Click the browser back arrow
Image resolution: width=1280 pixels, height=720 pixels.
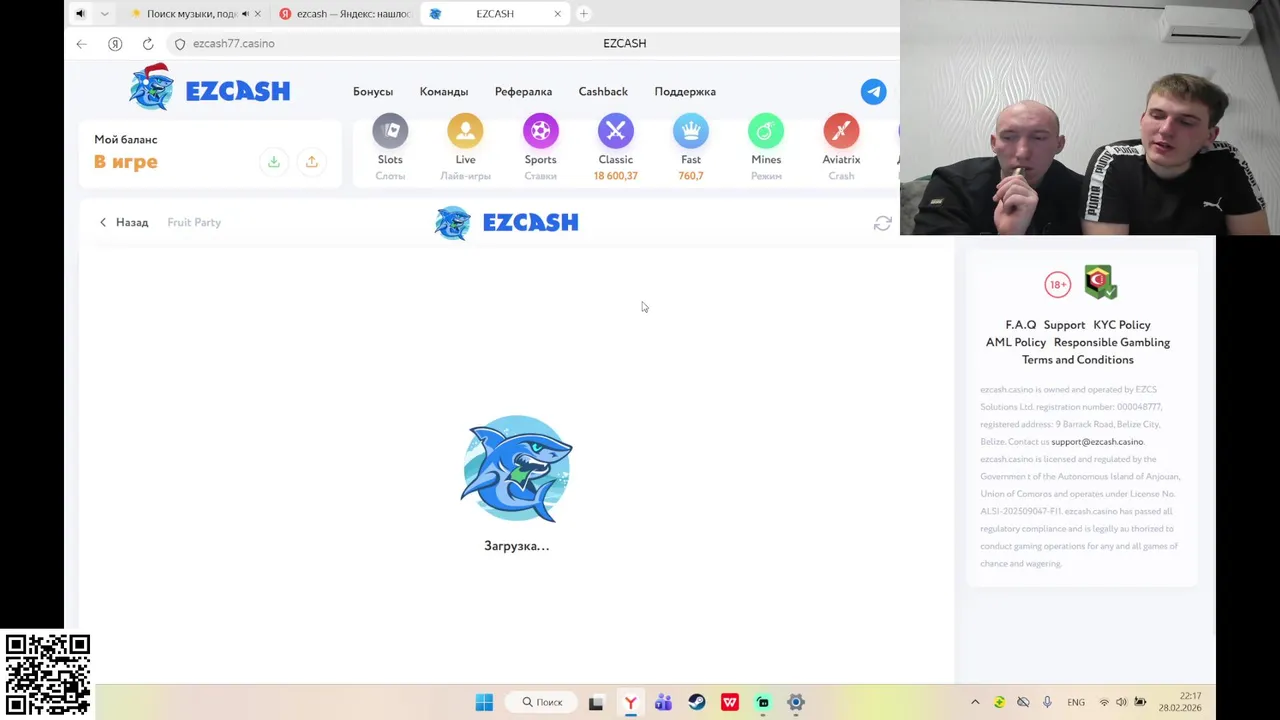coord(82,44)
